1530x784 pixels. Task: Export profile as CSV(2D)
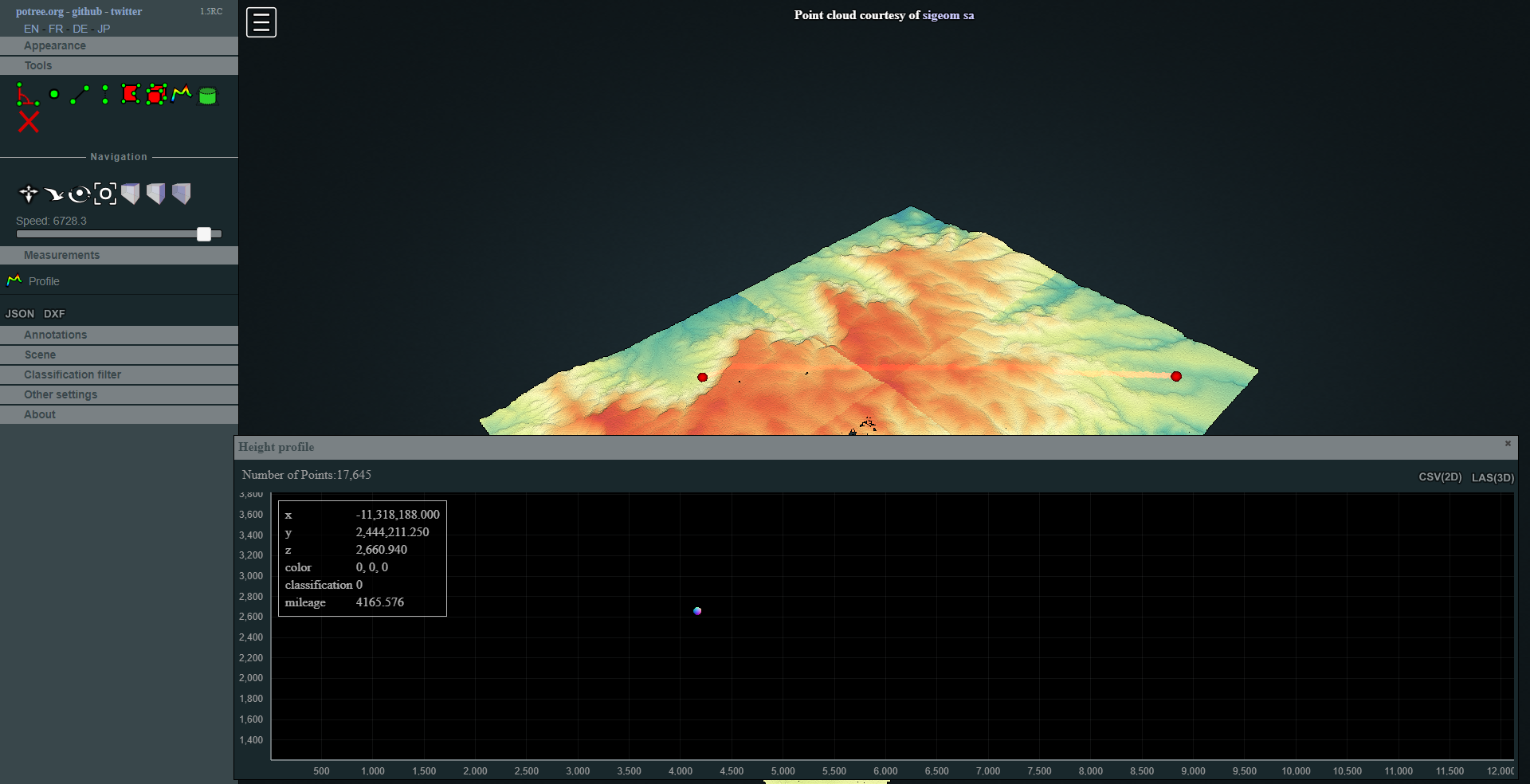(x=1439, y=476)
